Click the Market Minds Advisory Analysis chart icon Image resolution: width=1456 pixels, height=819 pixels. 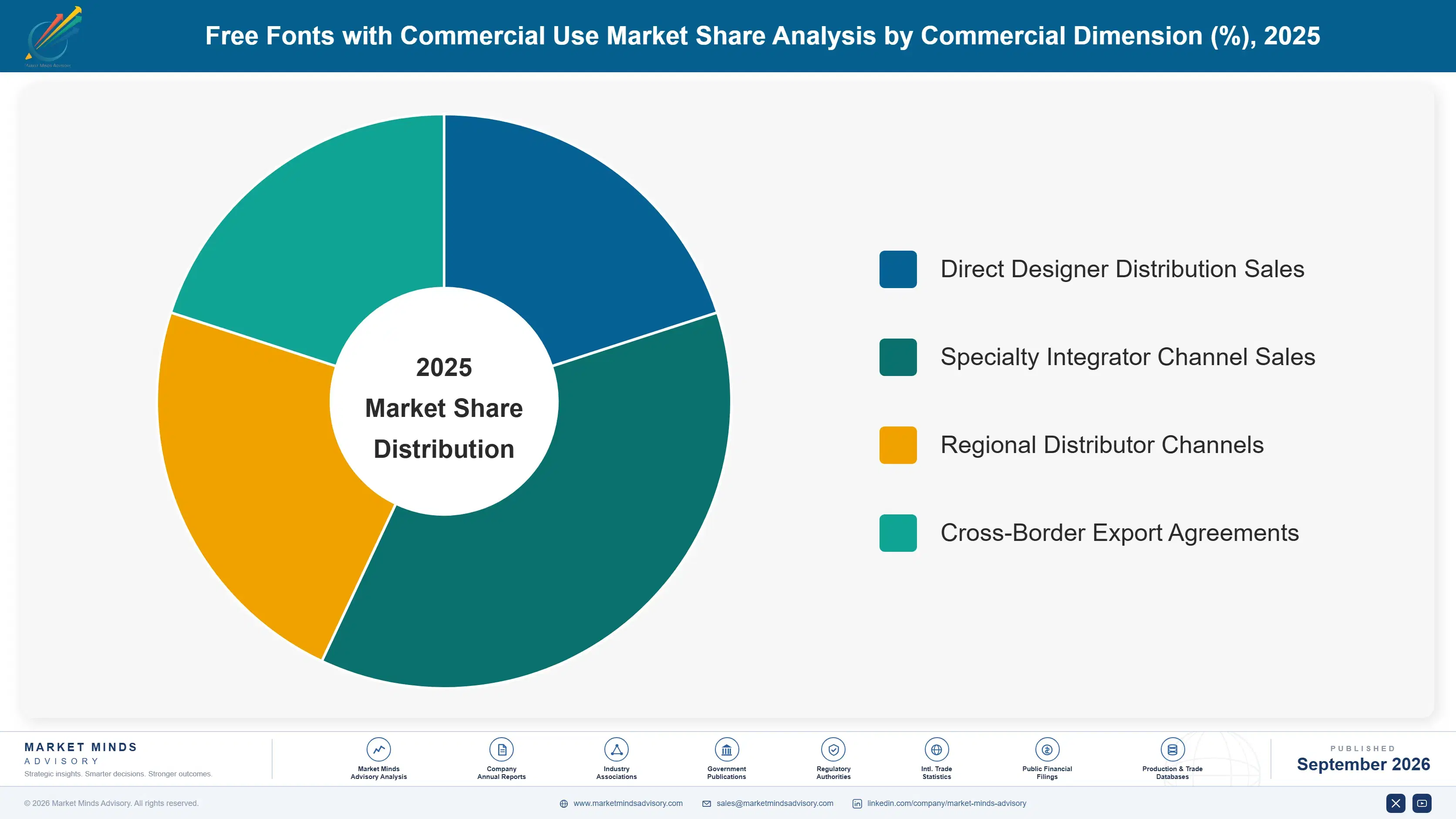tap(379, 749)
